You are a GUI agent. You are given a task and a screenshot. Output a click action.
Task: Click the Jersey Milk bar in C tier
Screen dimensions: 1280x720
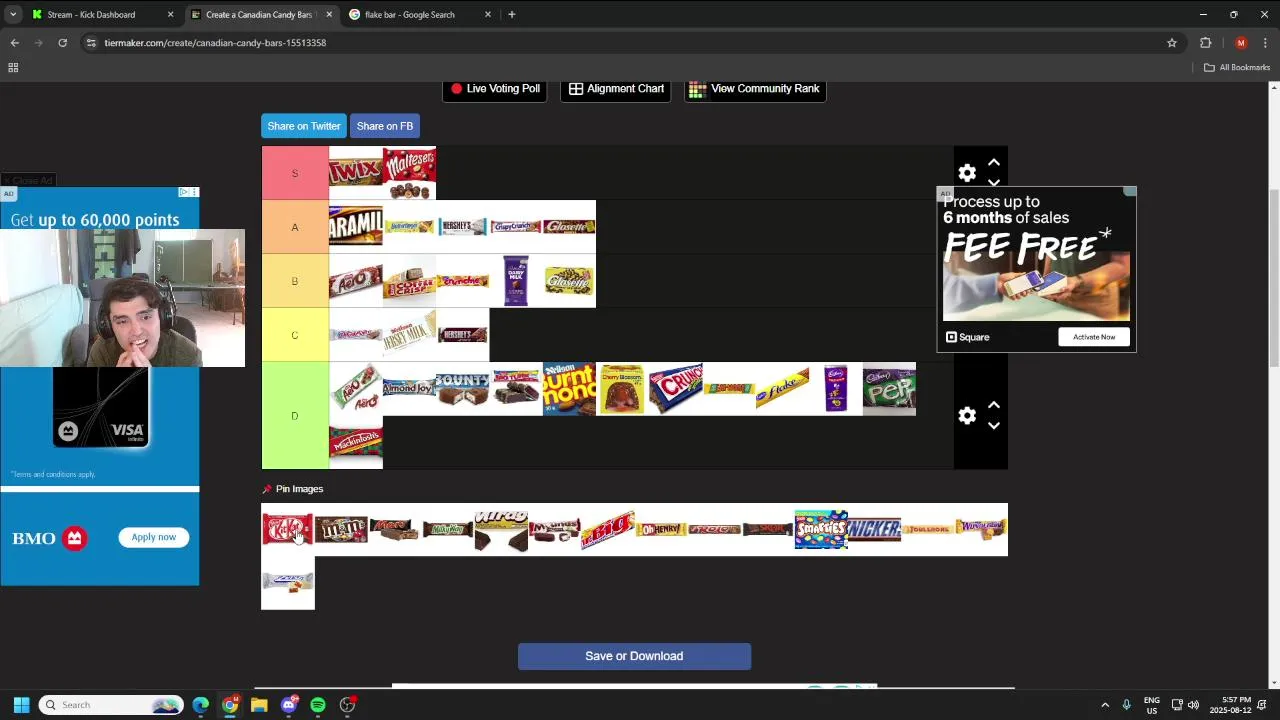409,335
